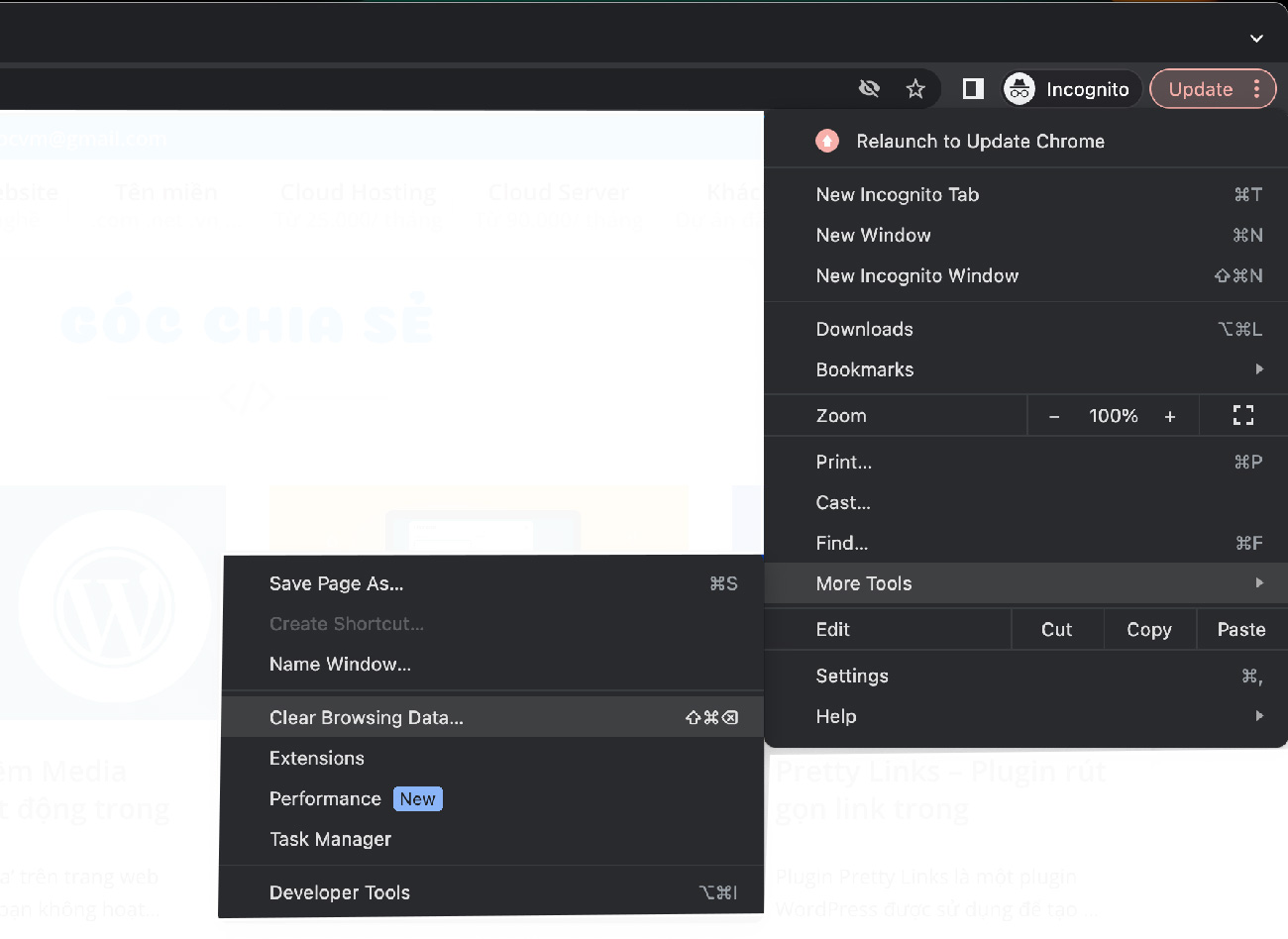The image size is (1288, 939).
Task: Open Task Manager from submenu
Action: click(492, 839)
